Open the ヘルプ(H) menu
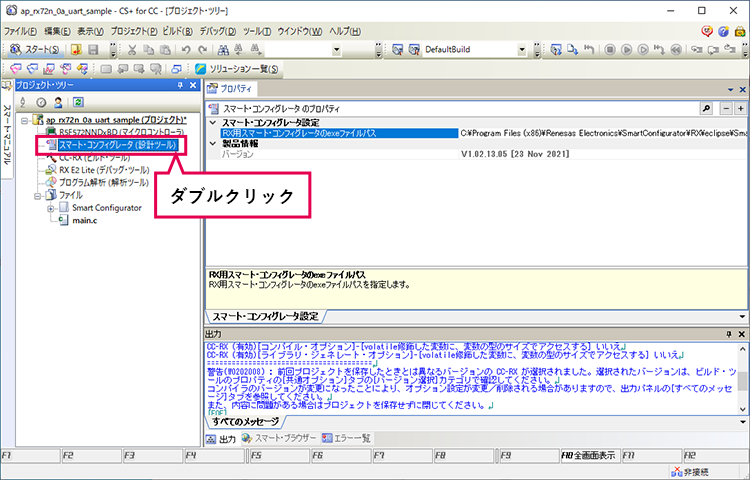750x480 pixels. pos(345,31)
